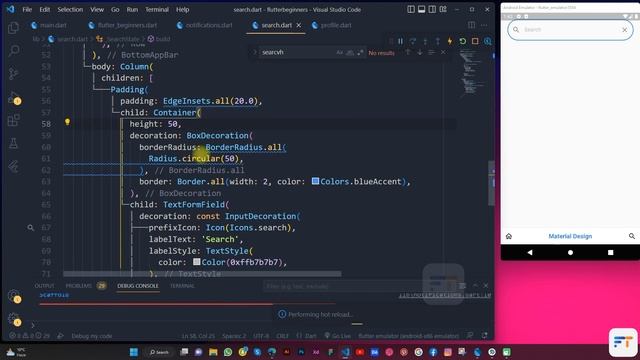Open the Source Control view
640x360 pixels.
click(x=13, y=73)
